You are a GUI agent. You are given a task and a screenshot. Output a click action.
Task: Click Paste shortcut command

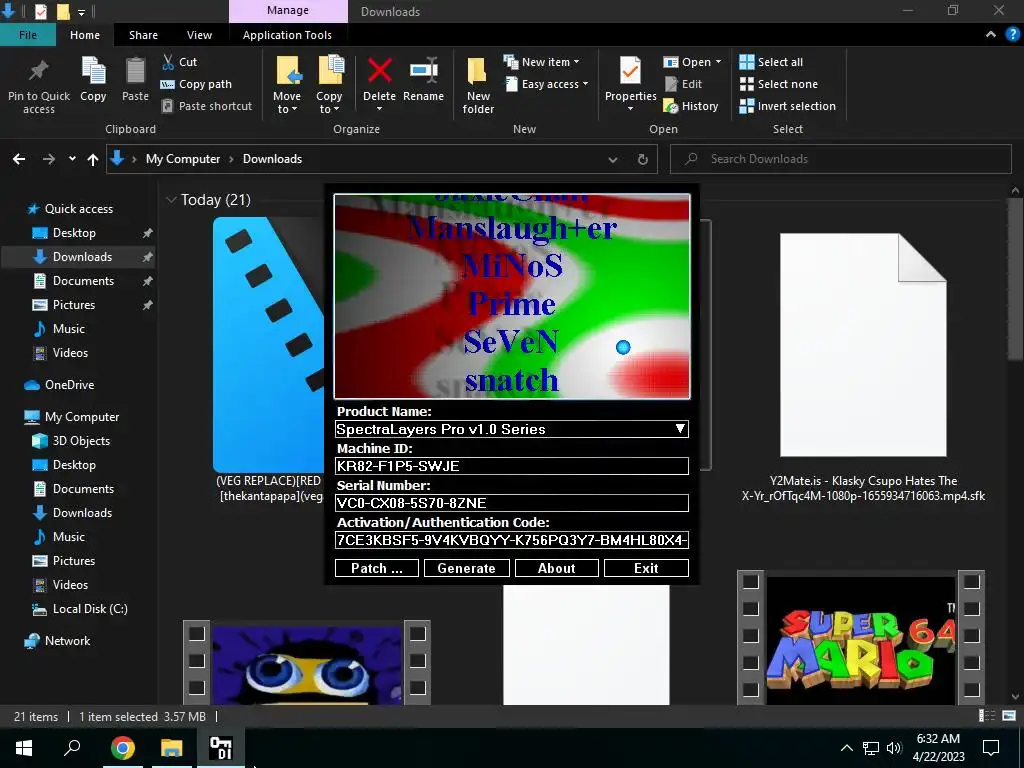click(x=206, y=106)
